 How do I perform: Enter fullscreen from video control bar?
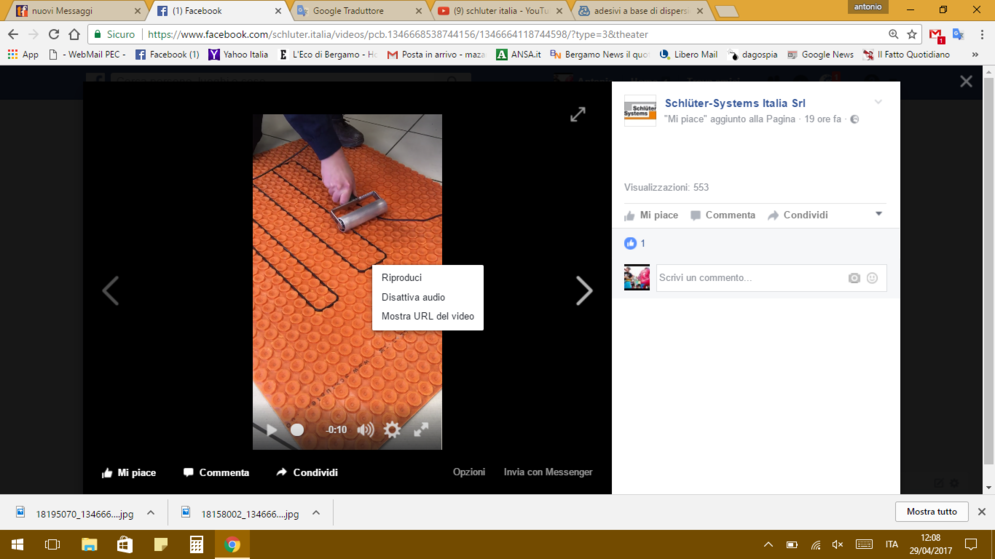(421, 430)
